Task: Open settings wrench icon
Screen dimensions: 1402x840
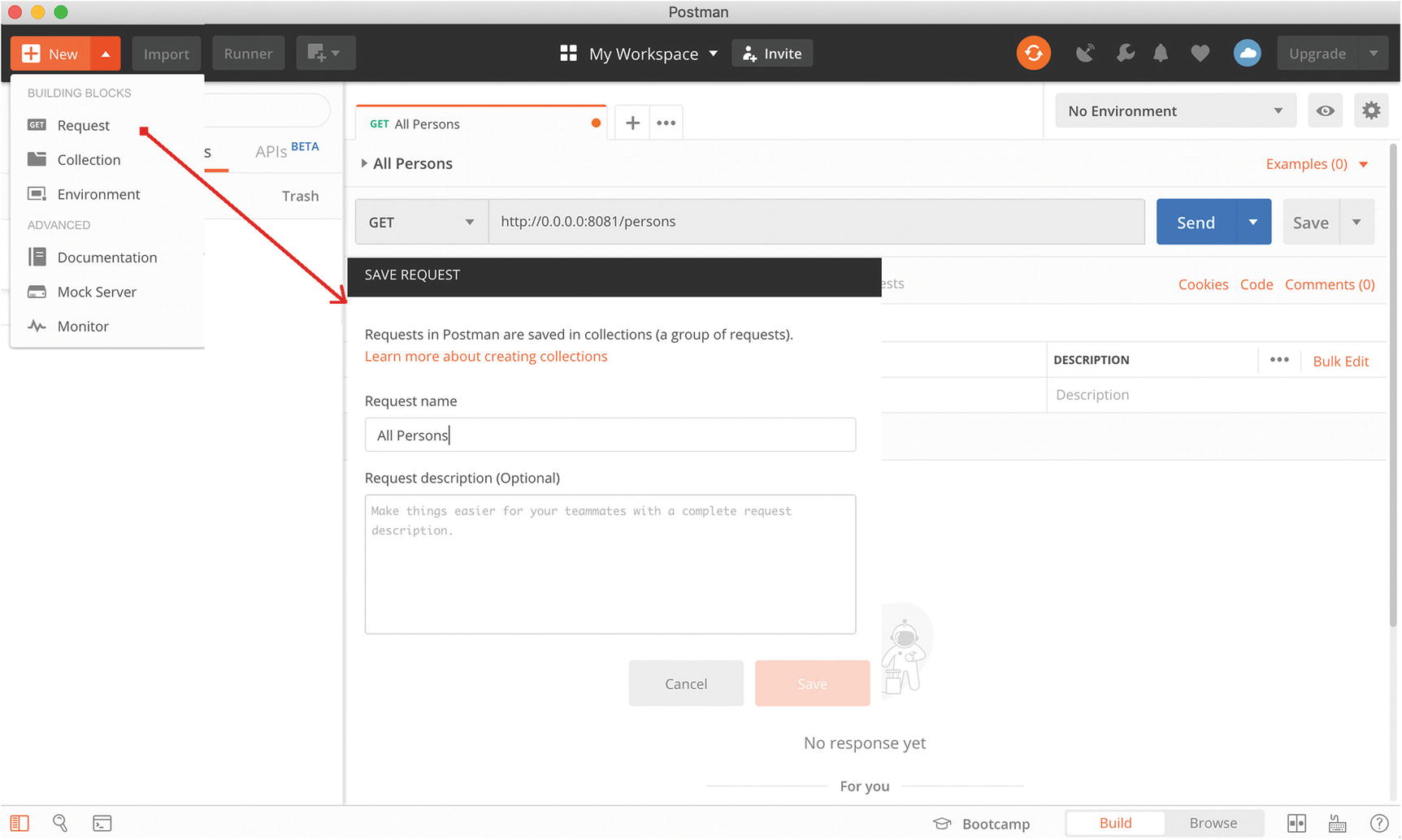Action: (x=1126, y=54)
